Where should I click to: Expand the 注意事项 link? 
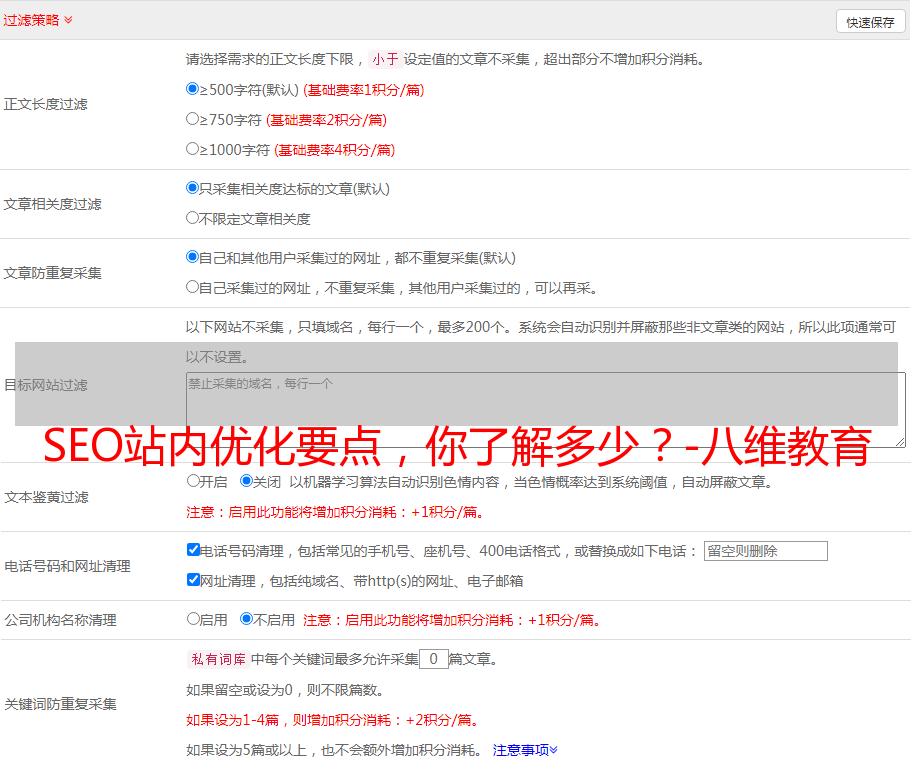[x=525, y=751]
